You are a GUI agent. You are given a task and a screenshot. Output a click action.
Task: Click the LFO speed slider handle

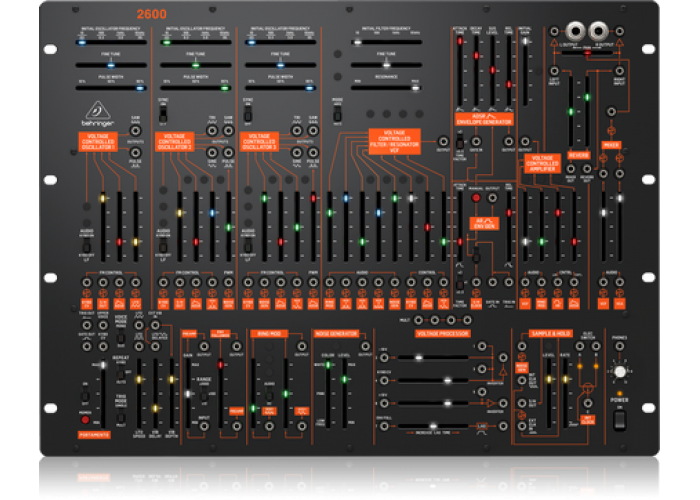tap(139, 379)
